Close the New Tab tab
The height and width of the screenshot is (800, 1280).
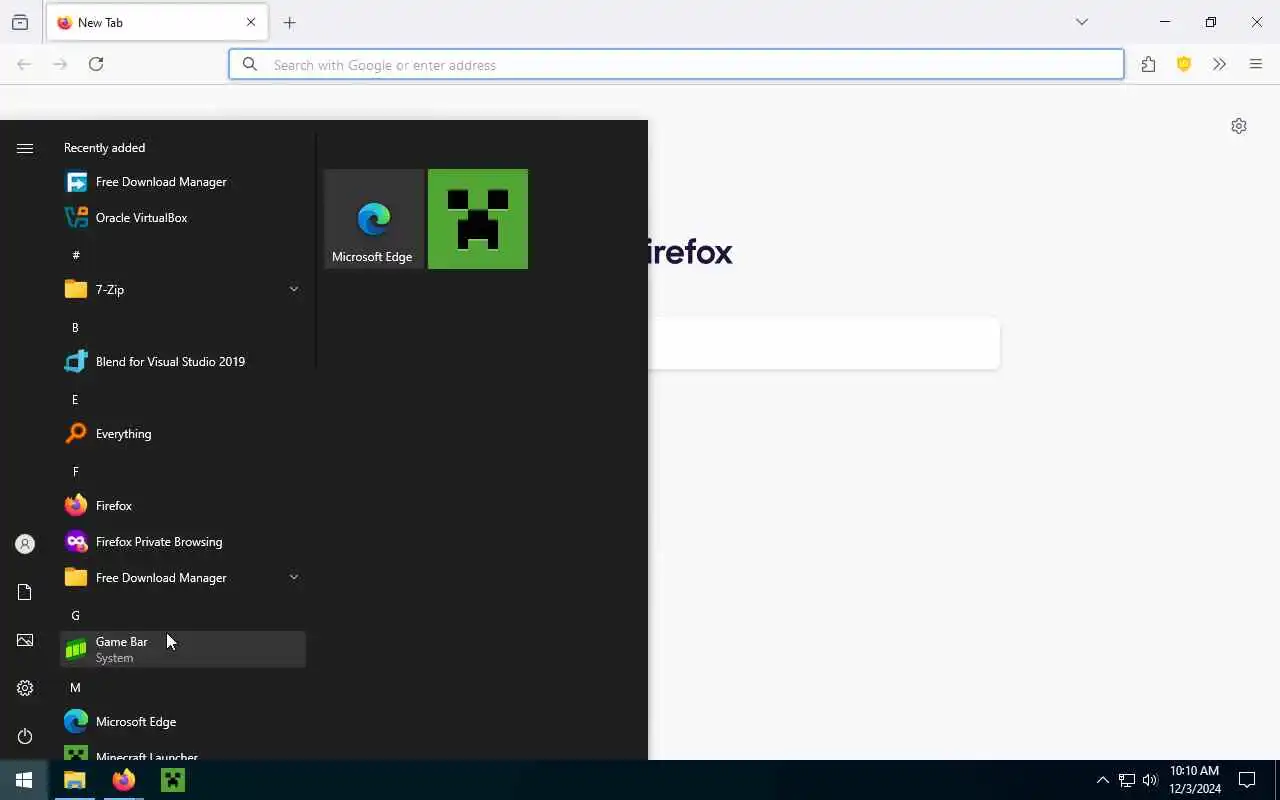point(251,22)
